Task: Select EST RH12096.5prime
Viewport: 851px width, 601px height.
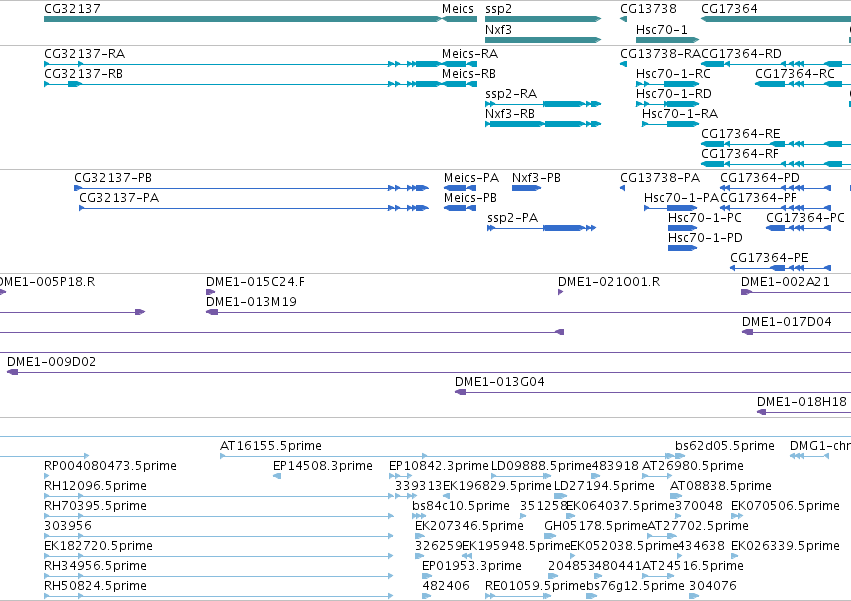Action: pyautogui.click(x=95, y=486)
